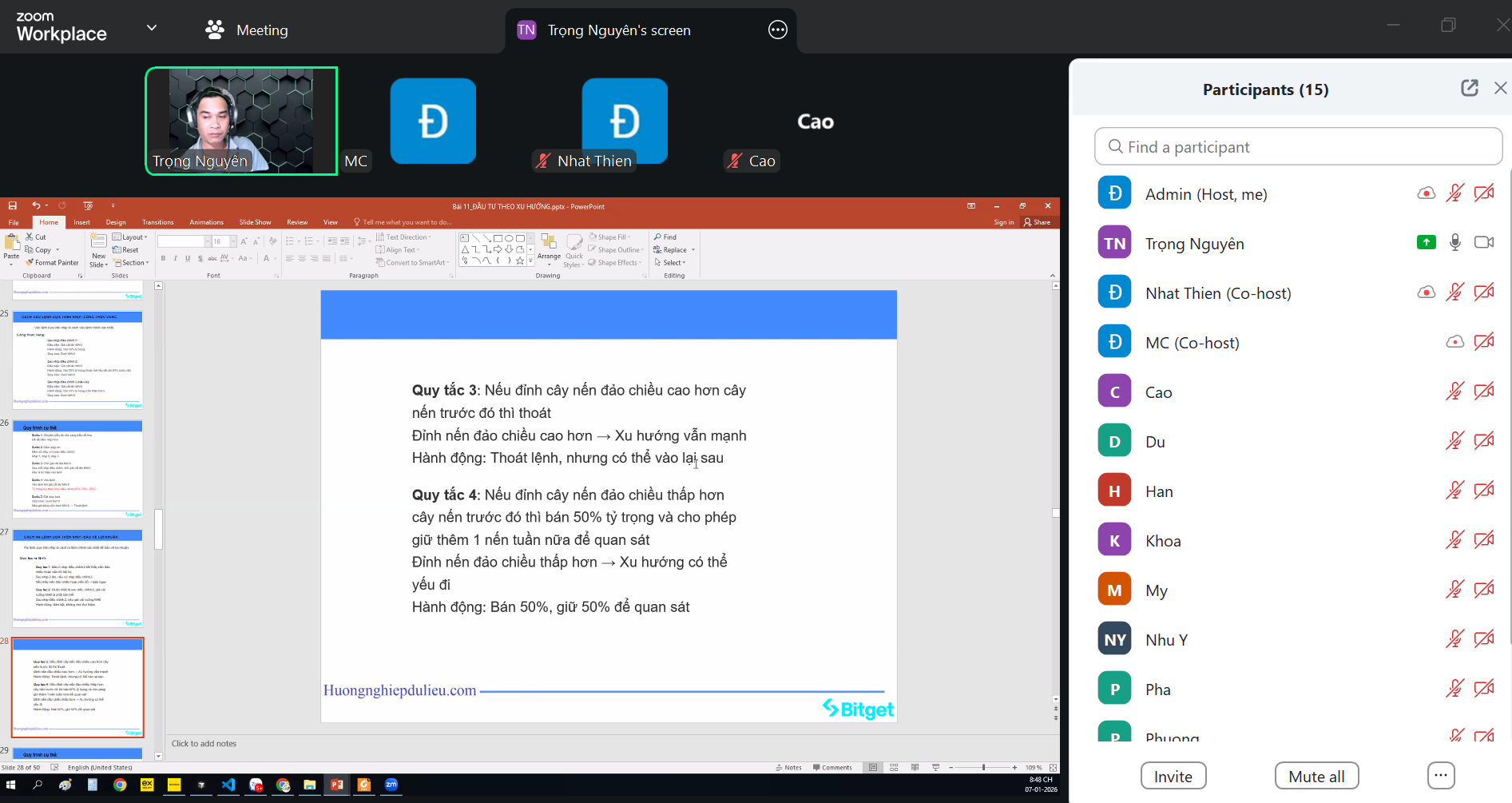
Task: Click the Windows Start button
Action: [x=11, y=785]
